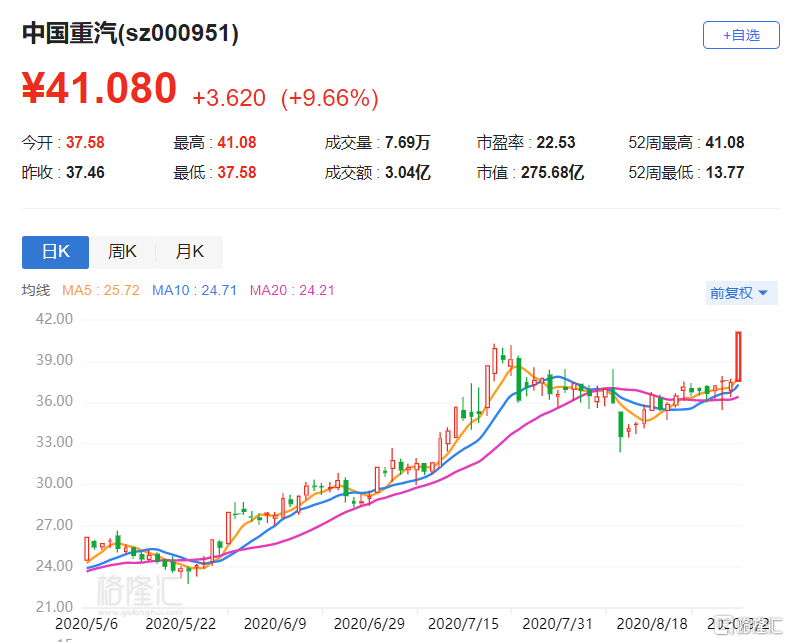
Task: Click the 2020/6/29 date axis label
Action: (369, 624)
